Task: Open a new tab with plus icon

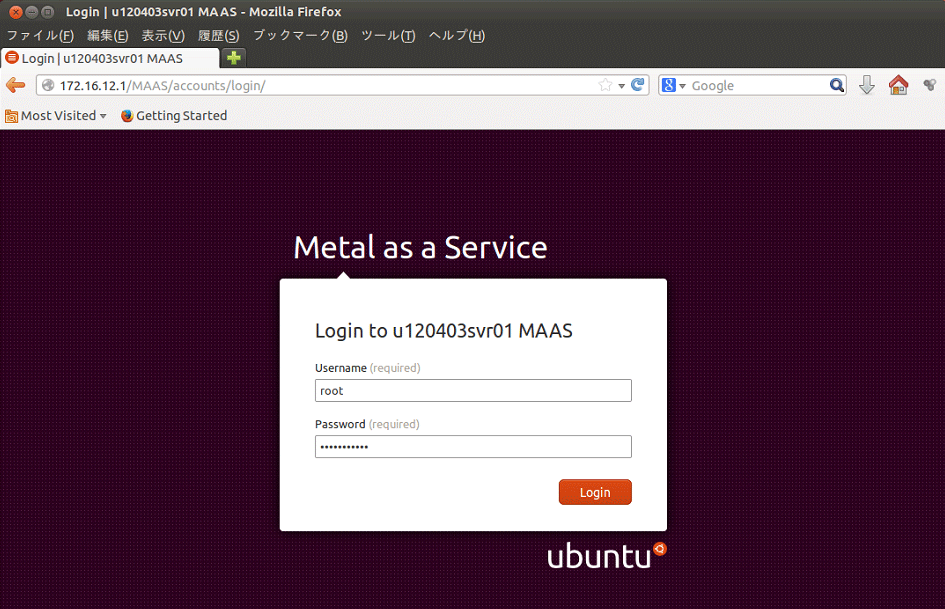Action: pyautogui.click(x=234, y=58)
